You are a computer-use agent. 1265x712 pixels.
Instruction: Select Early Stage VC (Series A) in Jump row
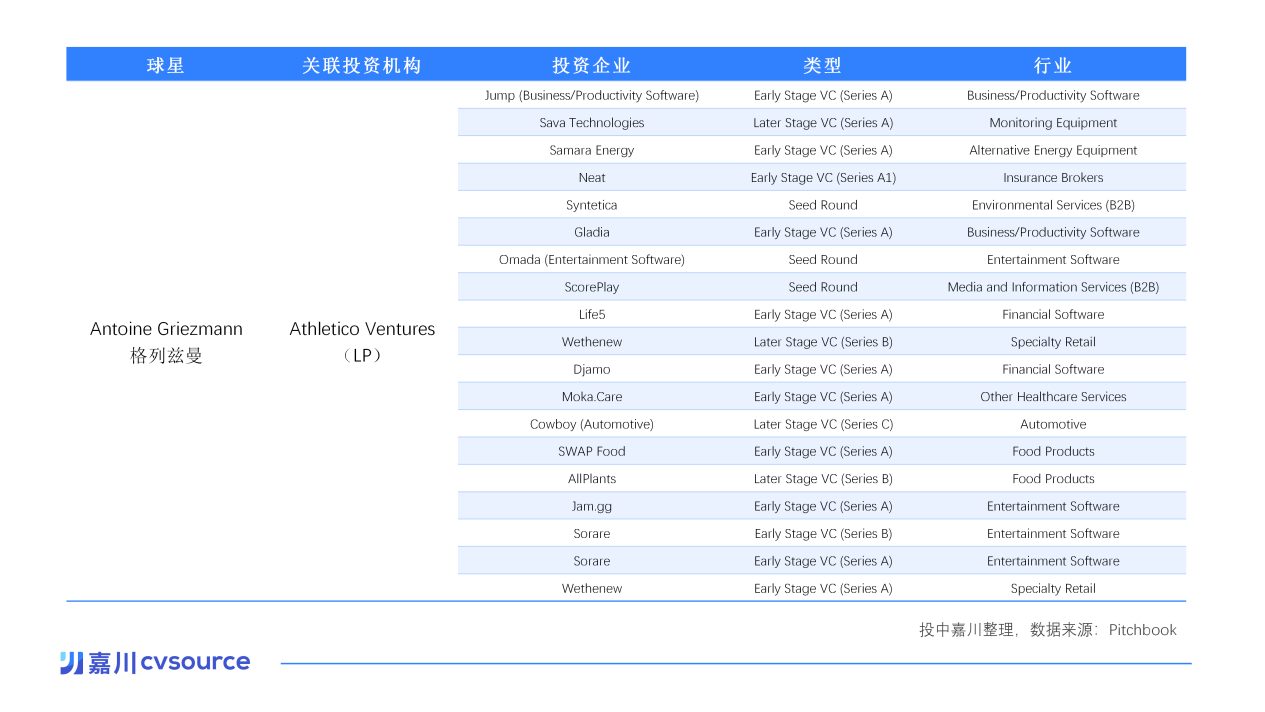tap(823, 96)
